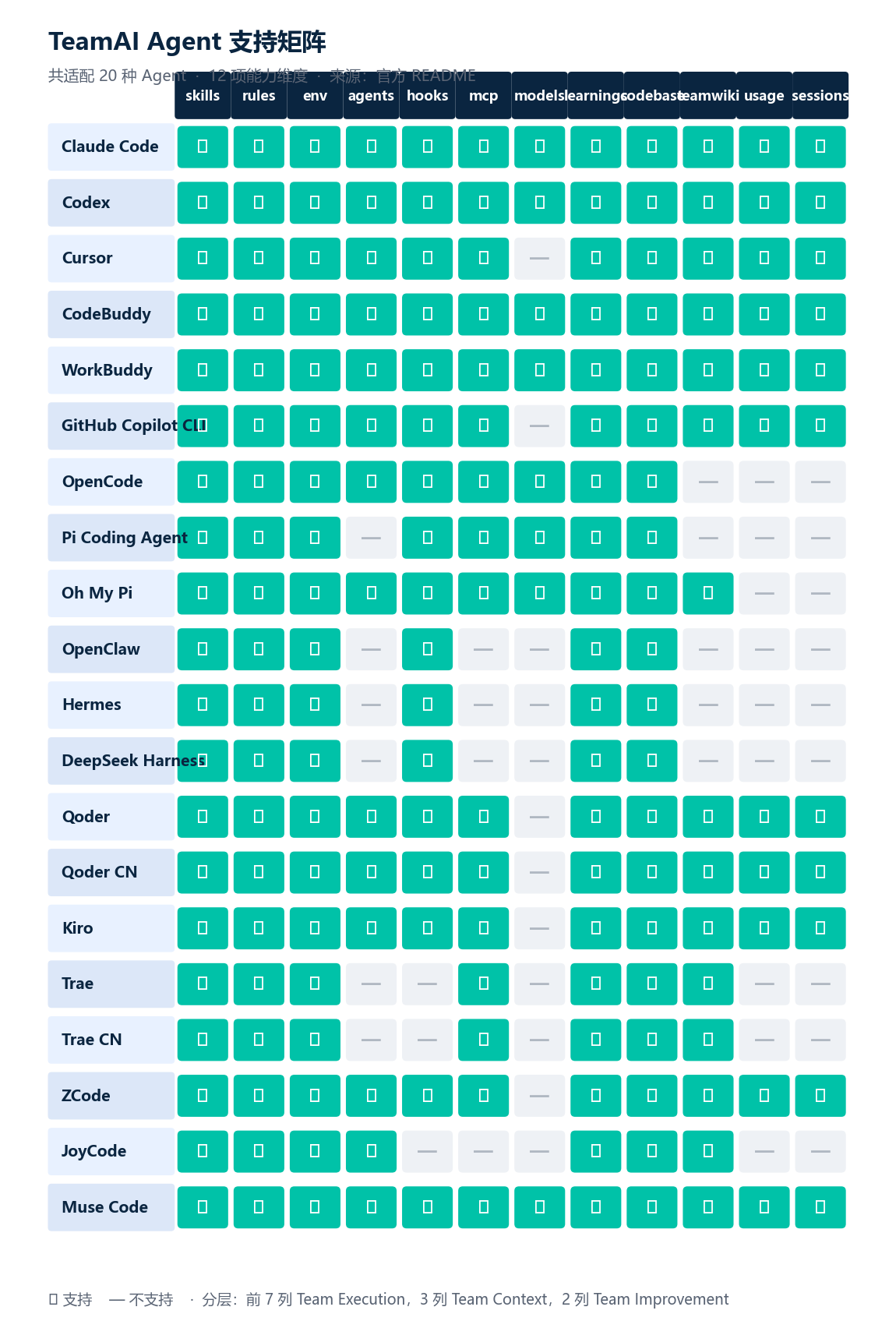Screen dimensions: 896x1328
Task: Select the Muse Code row label
Action: (111, 1207)
